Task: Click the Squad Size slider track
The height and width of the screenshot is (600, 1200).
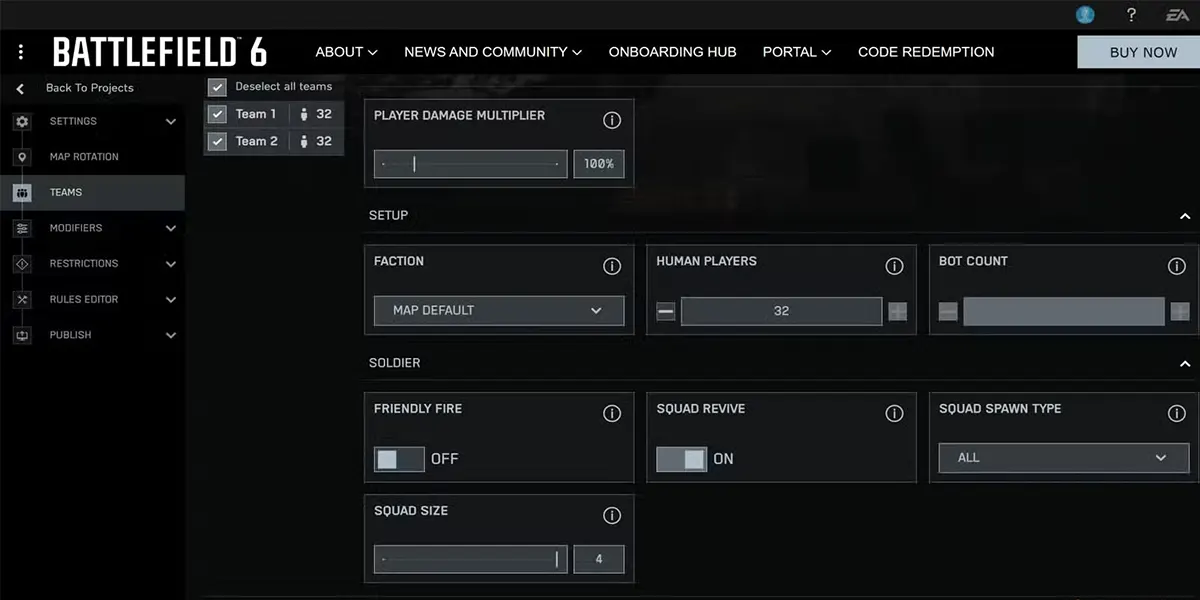Action: [470, 560]
